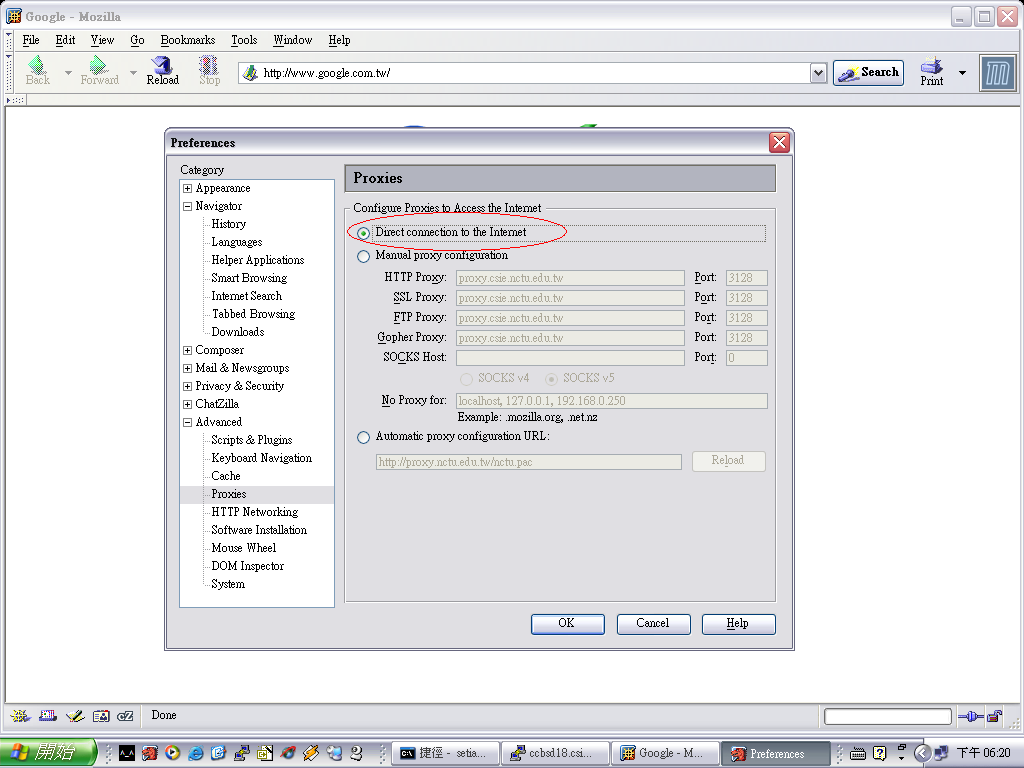Open the Bookmarks menu
1024x768 pixels.
(187, 40)
